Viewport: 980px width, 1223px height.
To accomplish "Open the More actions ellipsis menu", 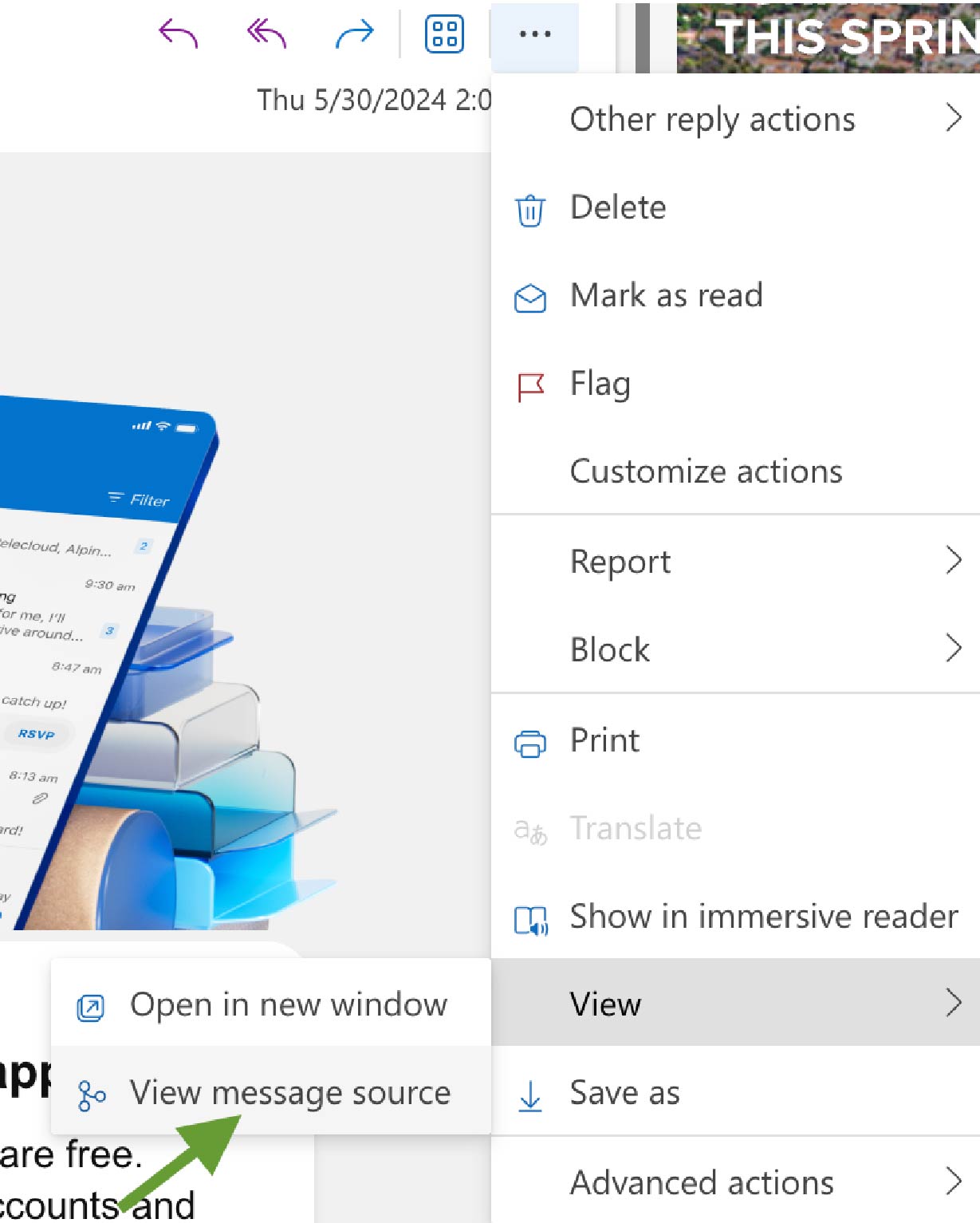I will click(x=534, y=34).
